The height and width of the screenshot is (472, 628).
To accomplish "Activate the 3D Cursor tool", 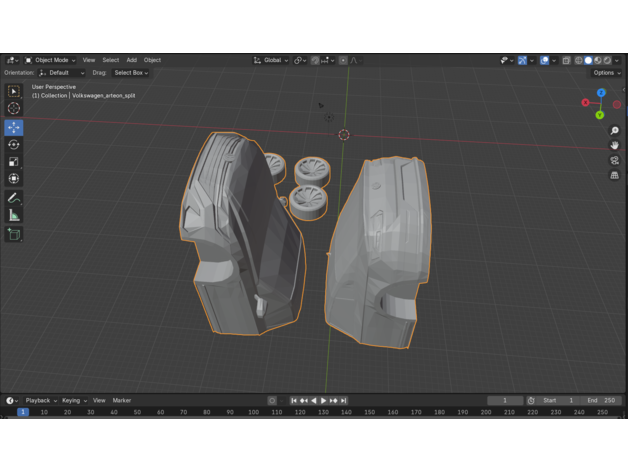I will coord(14,108).
